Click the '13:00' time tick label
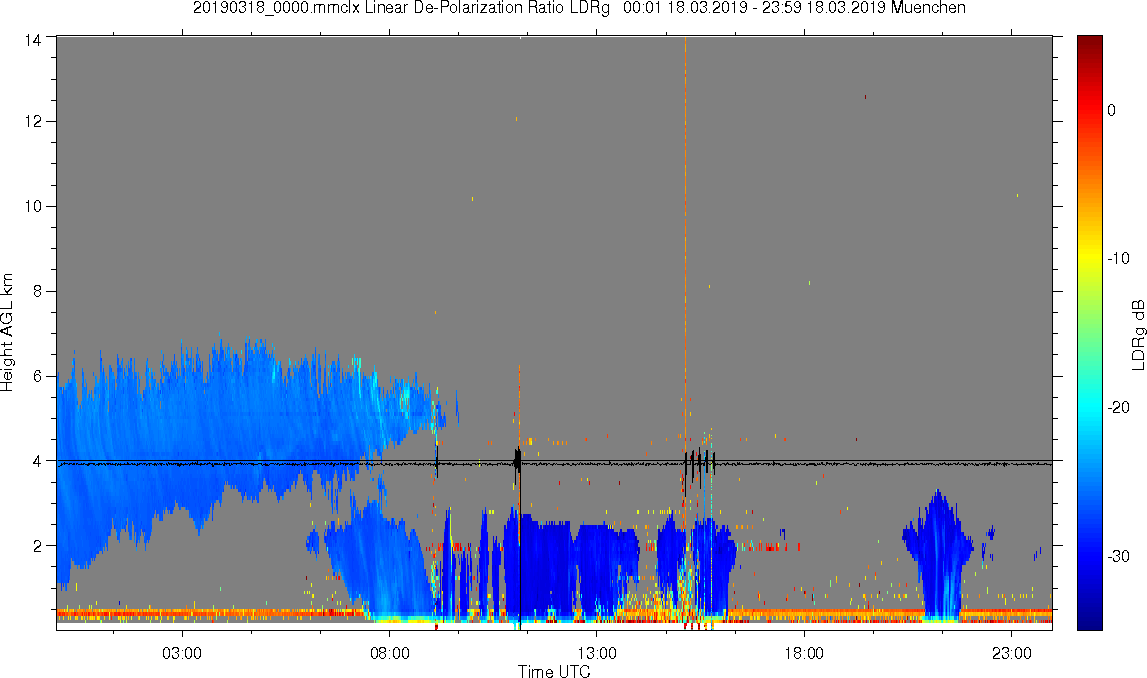The height and width of the screenshot is (678, 1147). click(x=596, y=653)
